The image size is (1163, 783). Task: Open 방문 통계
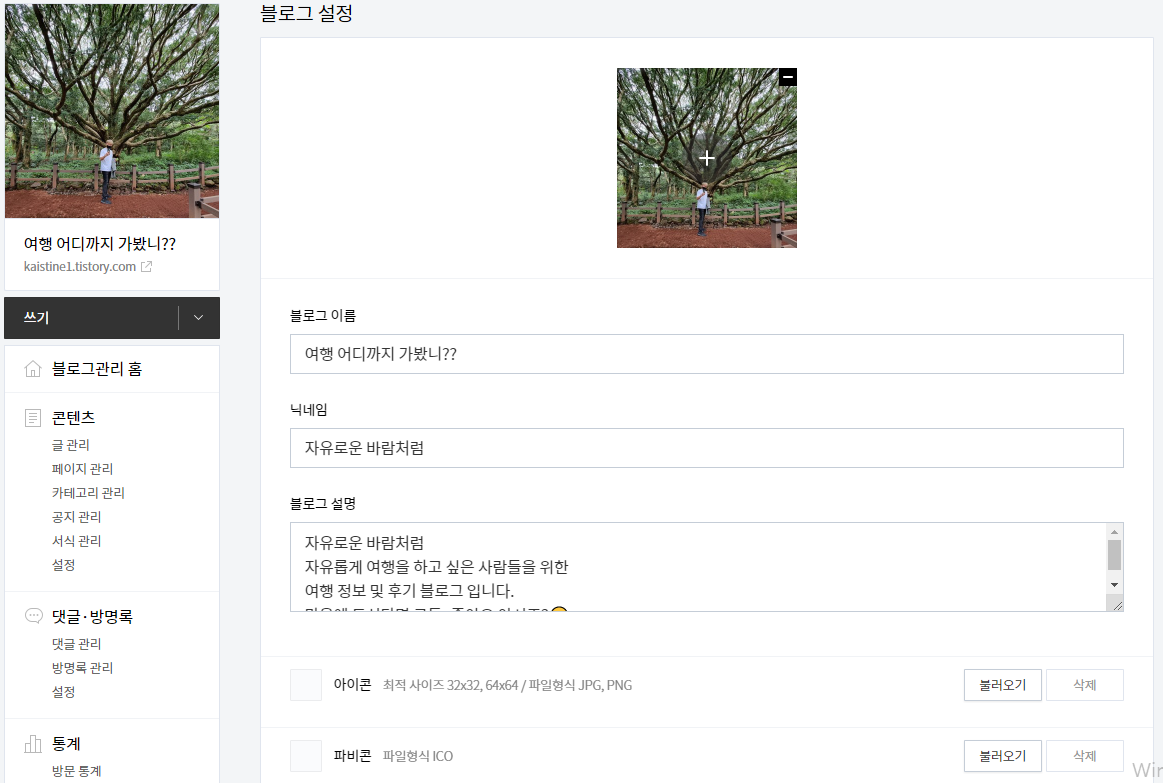pyautogui.click(x=76, y=771)
